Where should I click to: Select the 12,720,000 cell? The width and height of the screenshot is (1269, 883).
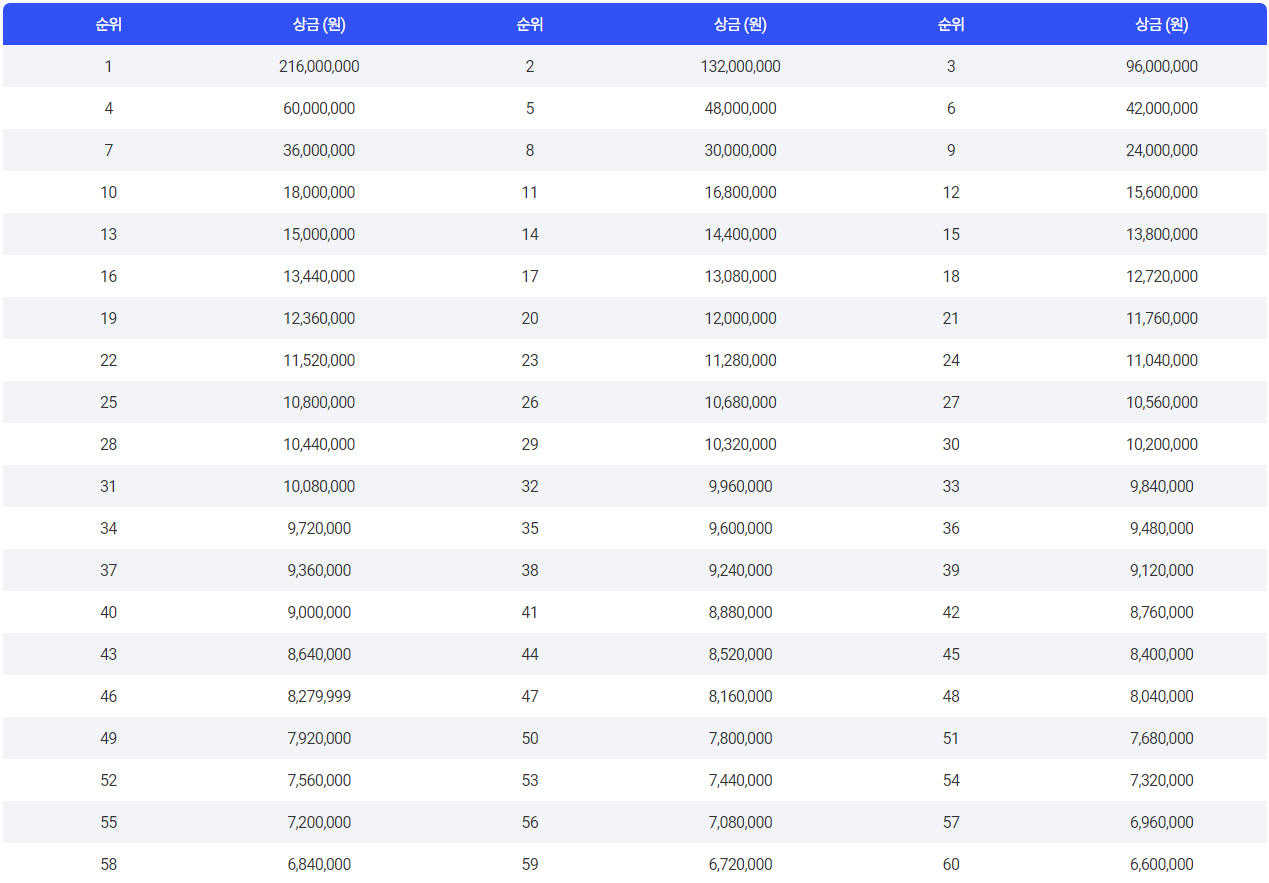point(1161,276)
